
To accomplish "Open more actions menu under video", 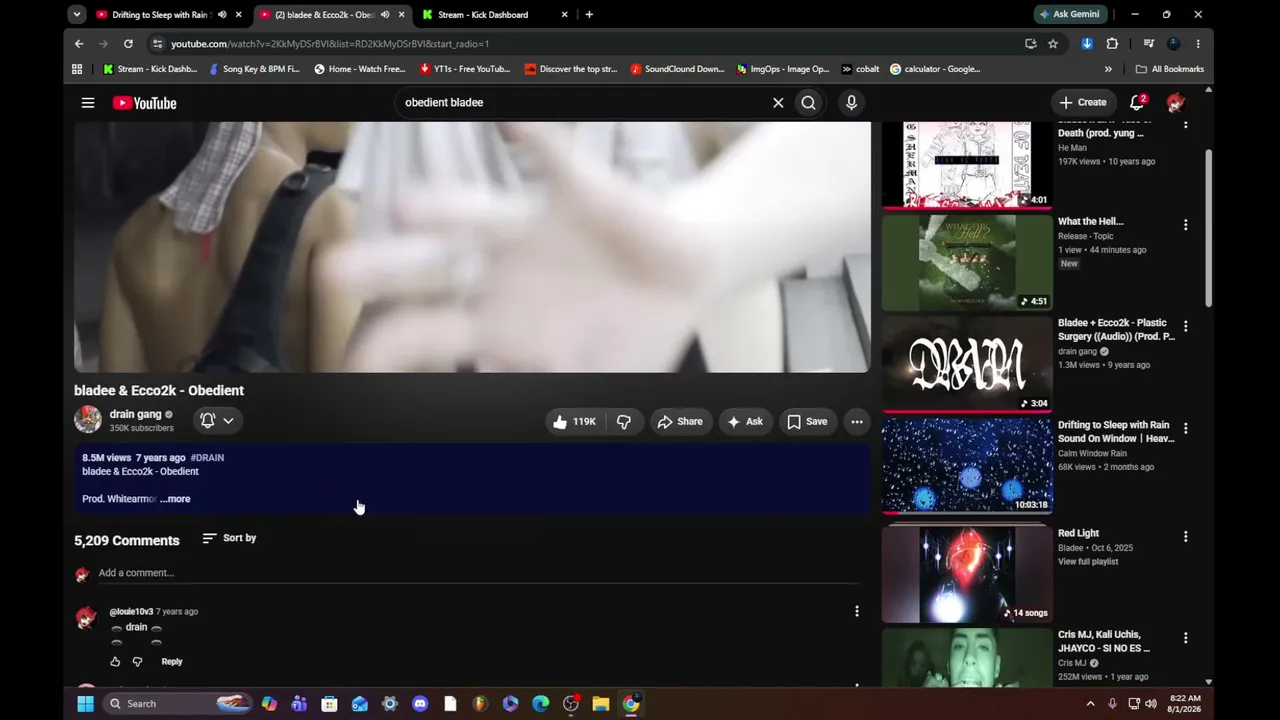I will click(857, 422).
